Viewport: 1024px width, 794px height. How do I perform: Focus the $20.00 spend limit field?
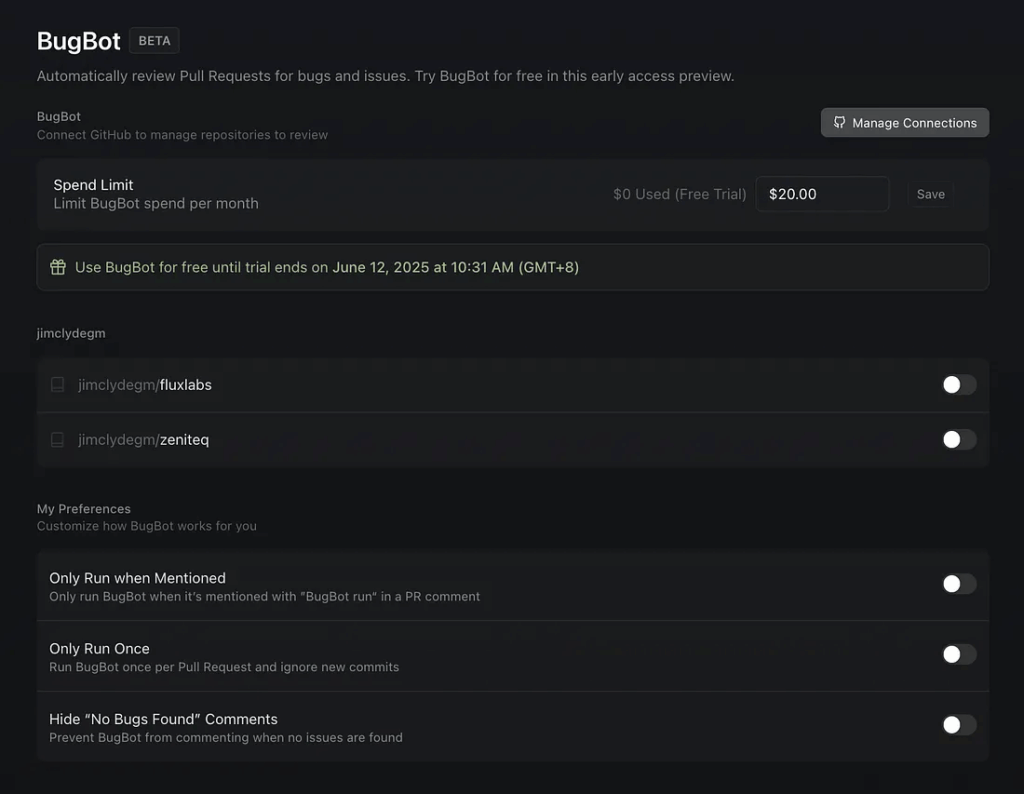click(x=822, y=194)
